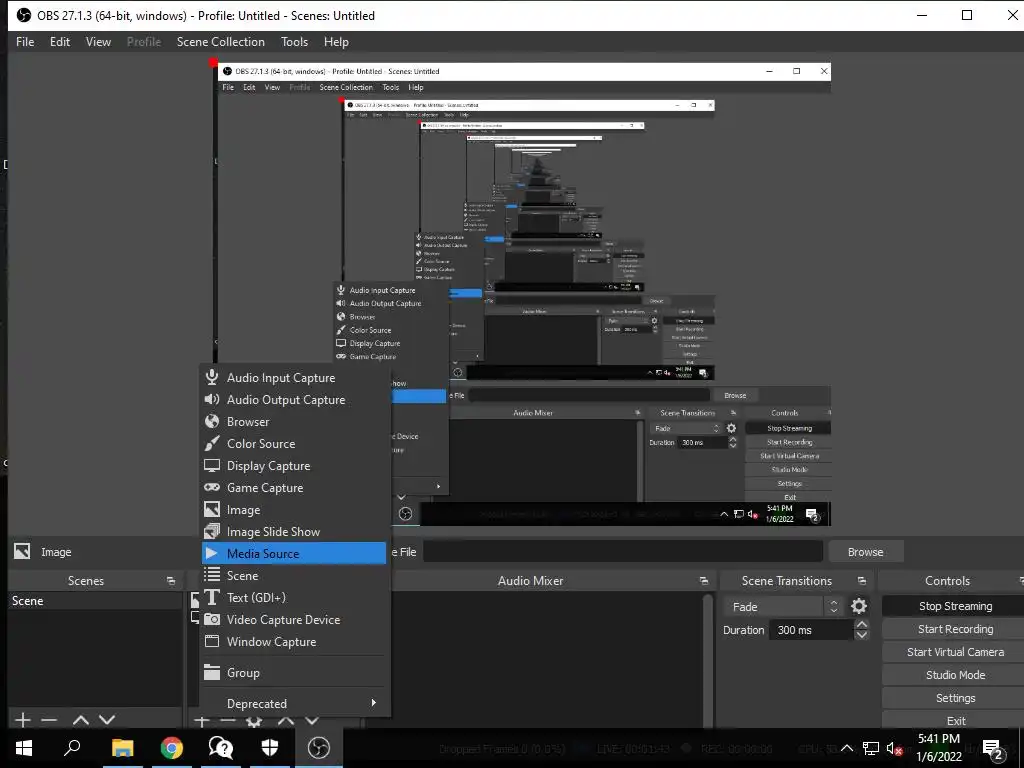Choose Audio Input Capture microphone icon entry
The width and height of the screenshot is (1024, 768).
(294, 377)
